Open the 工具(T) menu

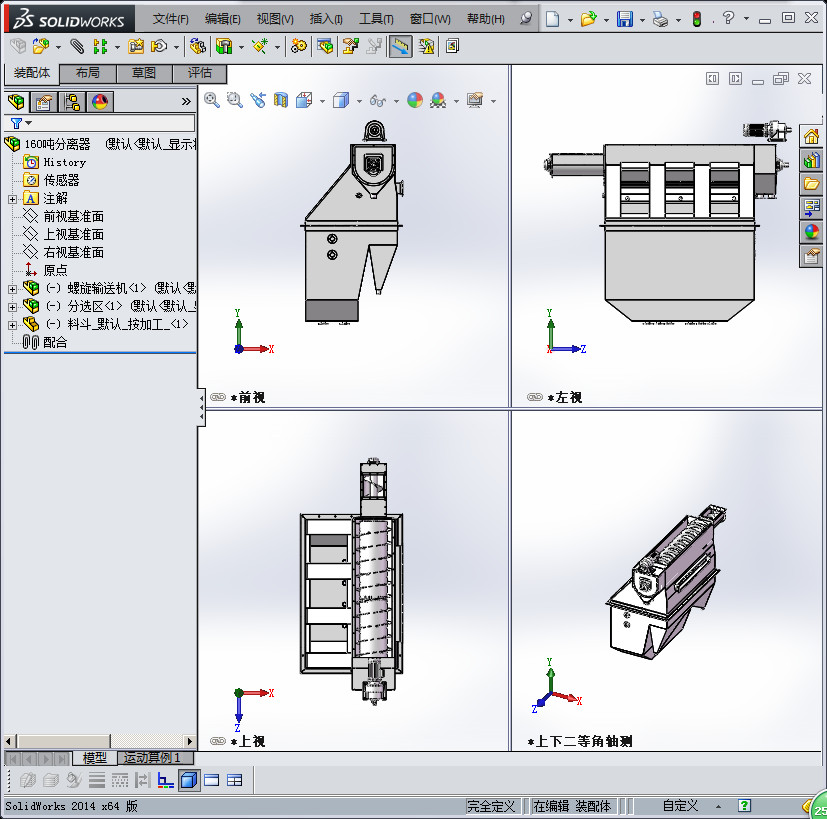click(376, 20)
